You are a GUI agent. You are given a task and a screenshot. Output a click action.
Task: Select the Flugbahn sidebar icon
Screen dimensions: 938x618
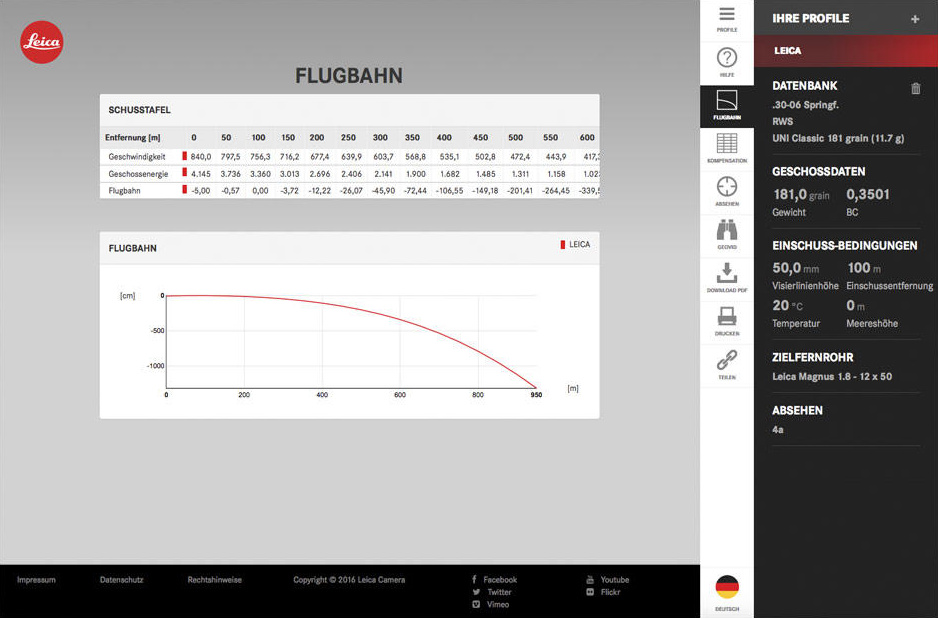click(x=727, y=101)
